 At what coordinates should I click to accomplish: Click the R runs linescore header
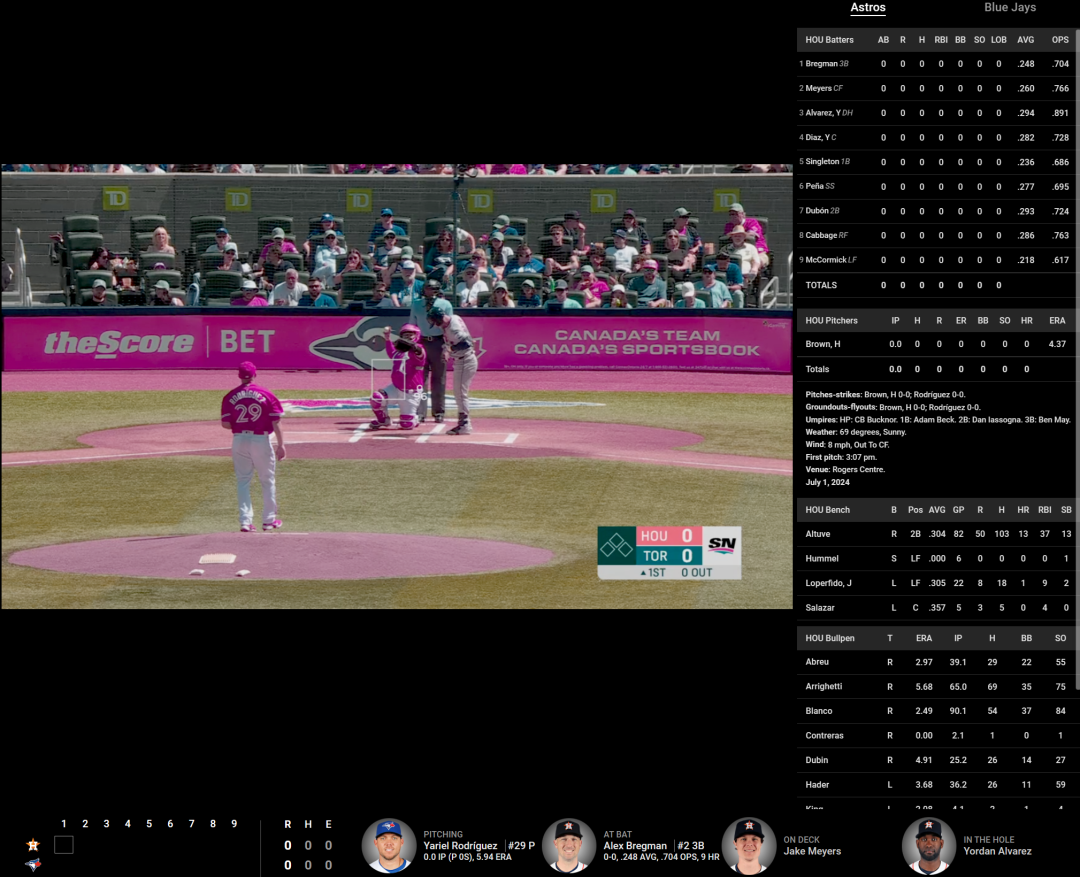pos(287,824)
